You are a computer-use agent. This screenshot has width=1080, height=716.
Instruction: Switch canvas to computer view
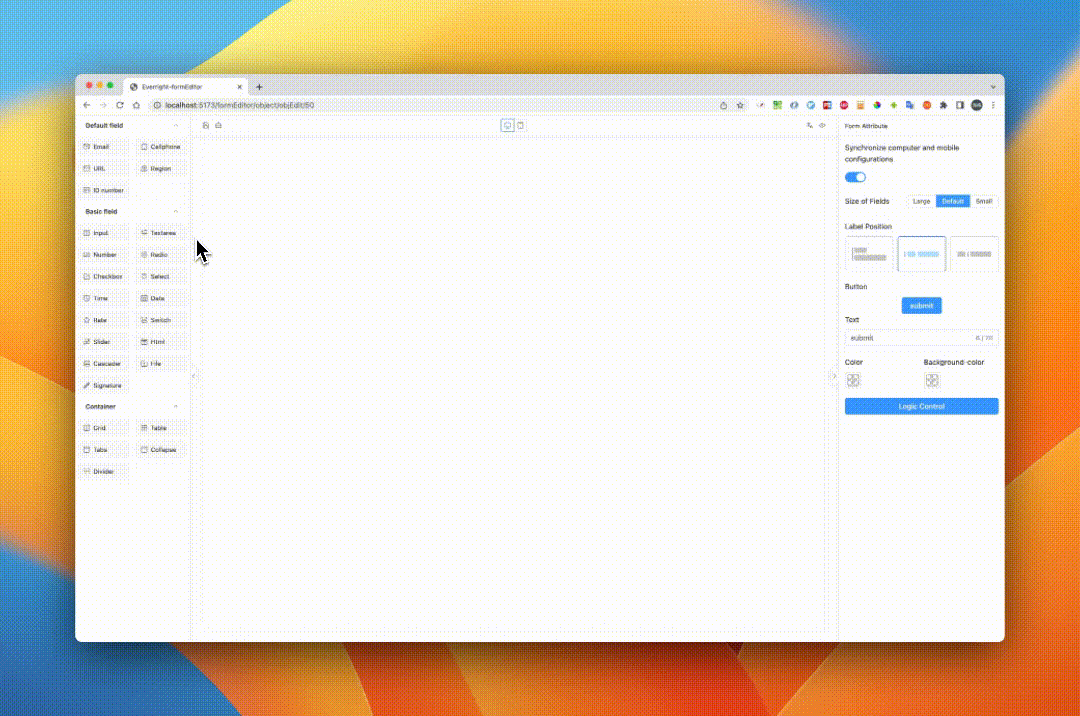click(x=508, y=125)
